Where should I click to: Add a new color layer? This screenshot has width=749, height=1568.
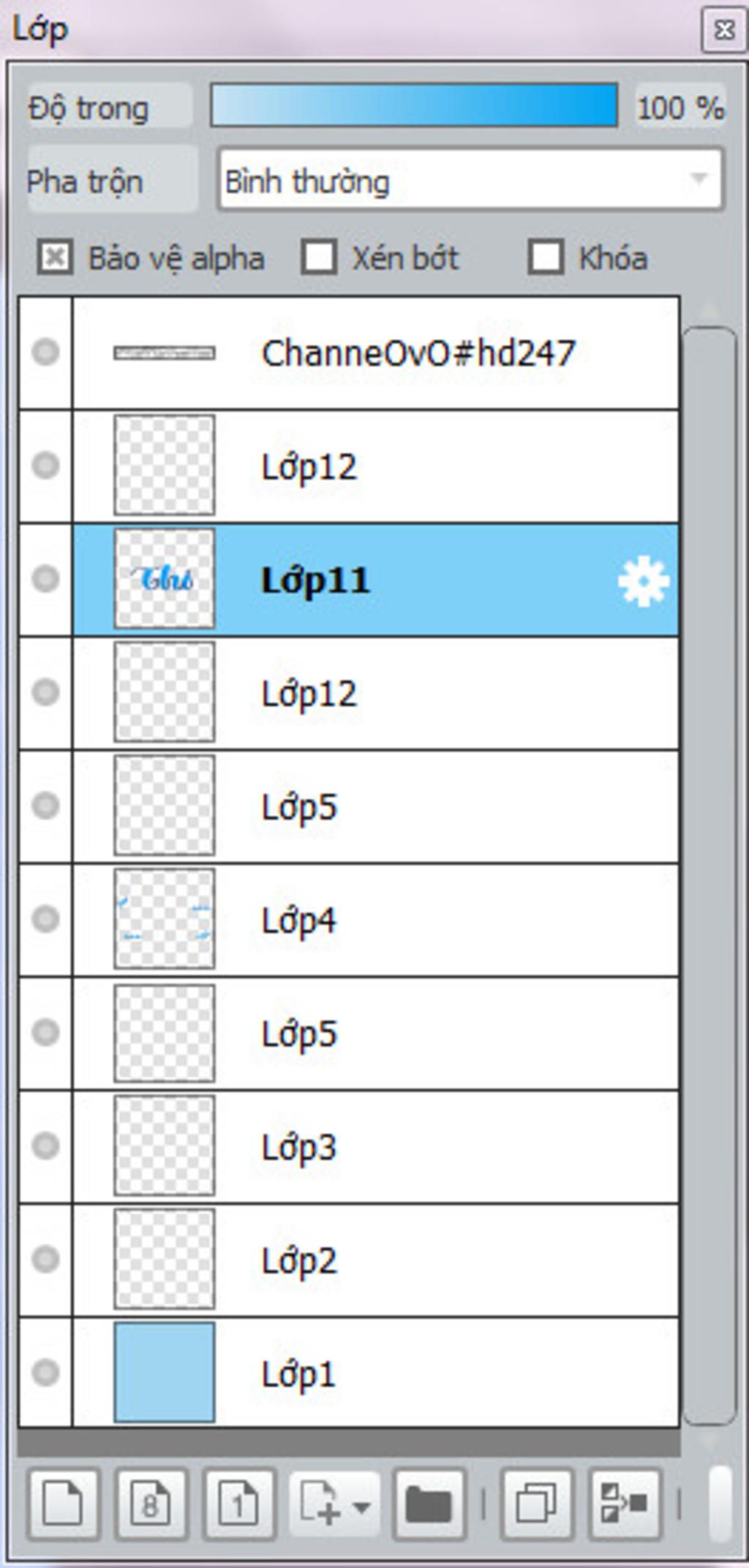point(64,1504)
